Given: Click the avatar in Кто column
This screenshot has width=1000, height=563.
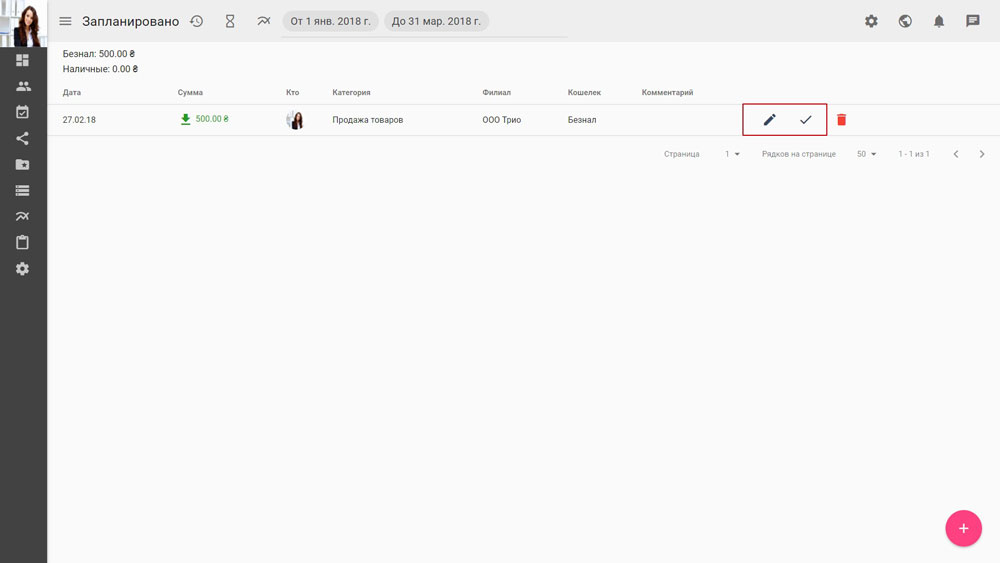Looking at the screenshot, I should pyautogui.click(x=295, y=120).
